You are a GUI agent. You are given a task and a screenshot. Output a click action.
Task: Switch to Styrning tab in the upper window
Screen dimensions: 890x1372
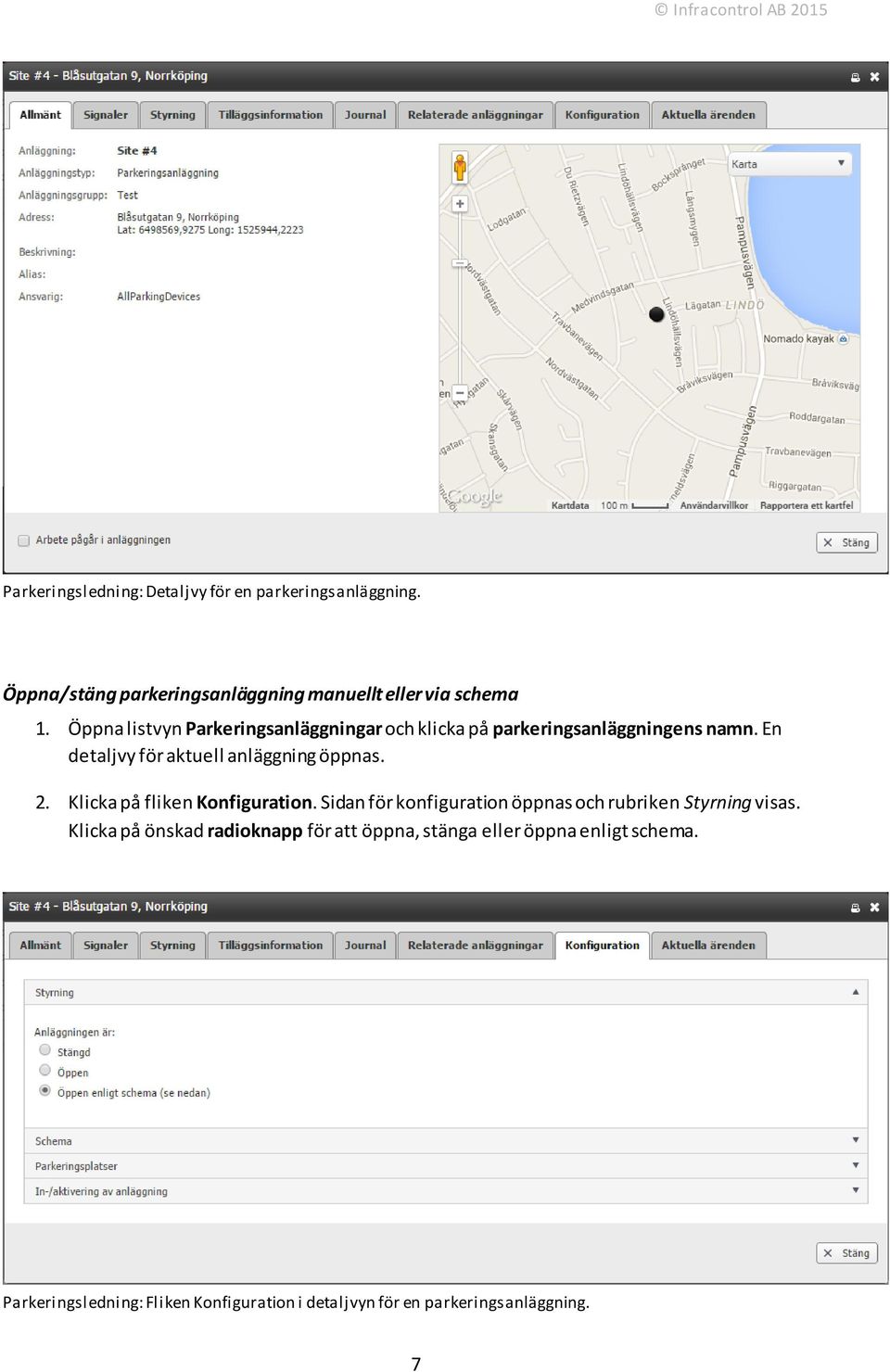pos(172,115)
